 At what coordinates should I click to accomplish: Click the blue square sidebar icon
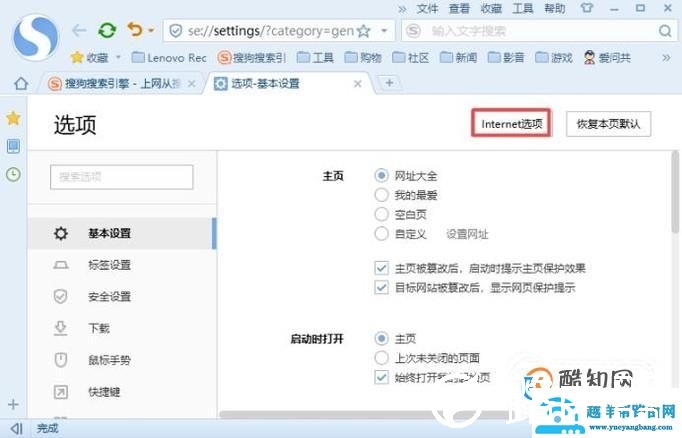13,146
